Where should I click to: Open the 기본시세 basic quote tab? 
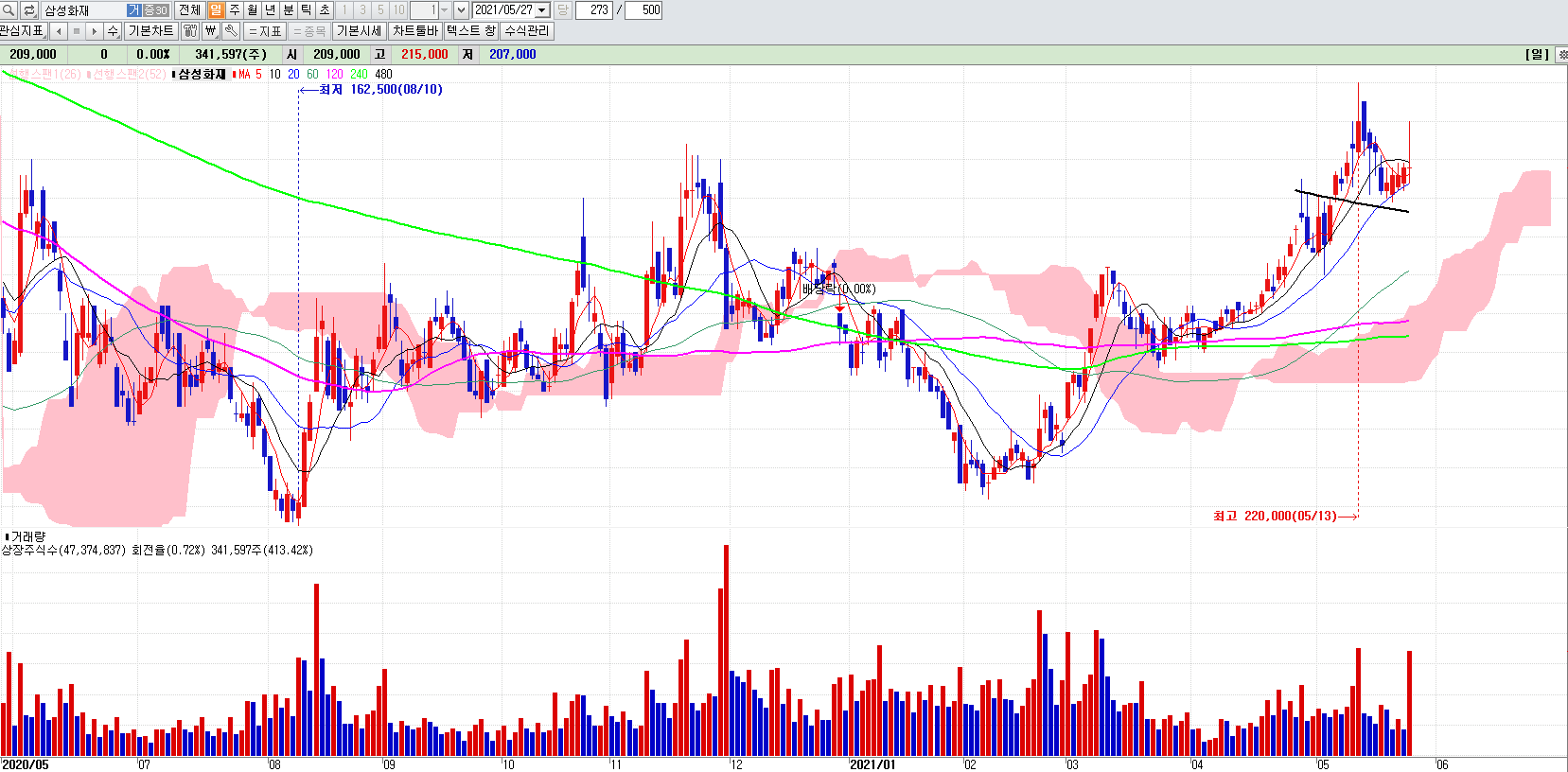click(x=360, y=31)
